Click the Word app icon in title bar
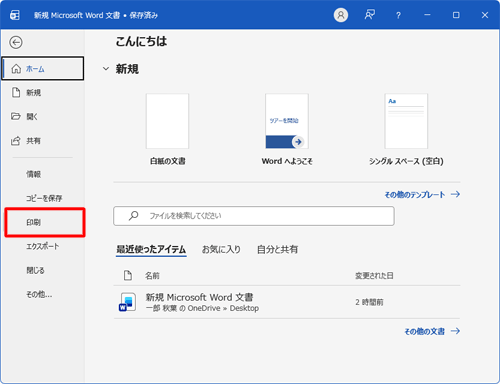This screenshot has width=500, height=384. point(15,15)
